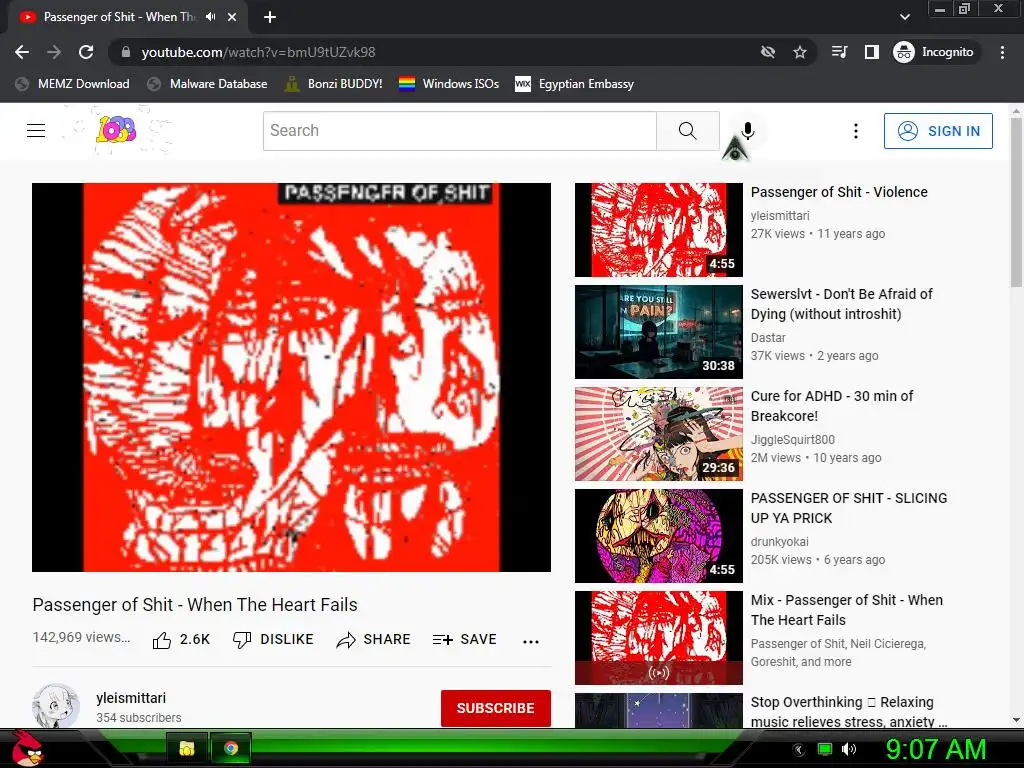Mute the tab via speaker icon
Screen dimensions: 1024x768
pos(210,17)
